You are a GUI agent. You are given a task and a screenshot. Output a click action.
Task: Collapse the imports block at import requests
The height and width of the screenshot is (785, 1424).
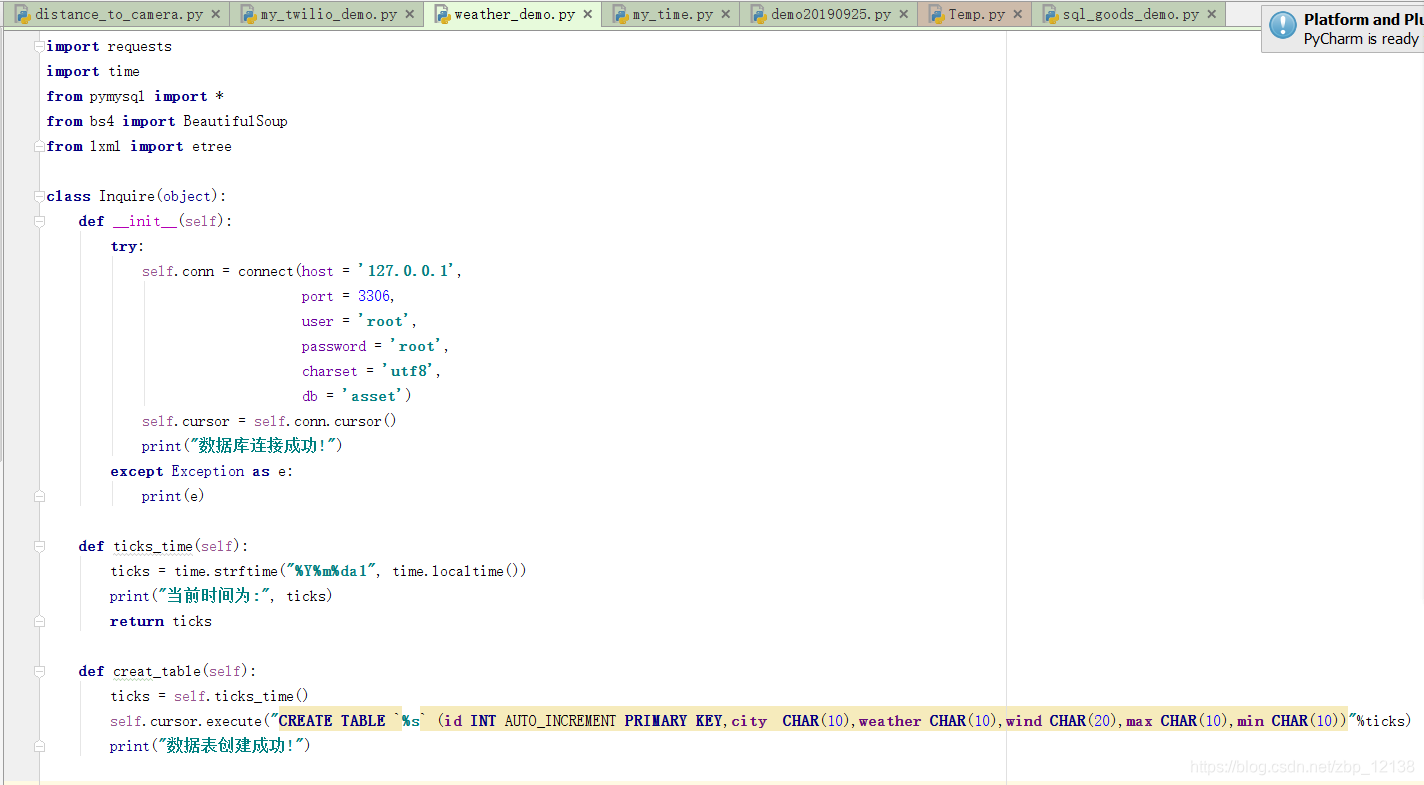click(39, 46)
